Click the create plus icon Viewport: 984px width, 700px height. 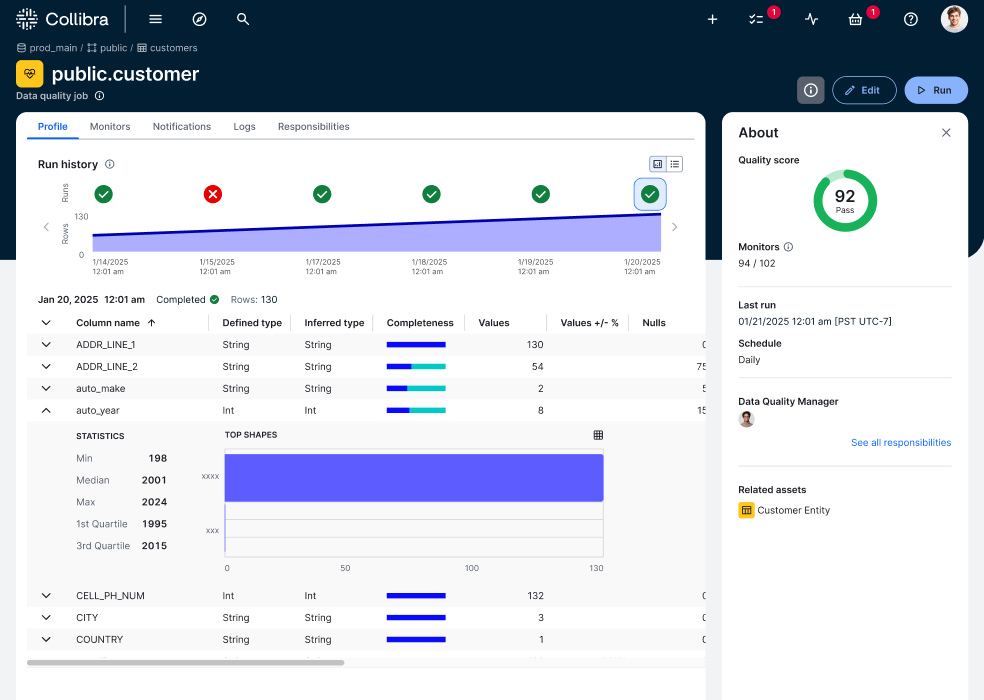[712, 19]
